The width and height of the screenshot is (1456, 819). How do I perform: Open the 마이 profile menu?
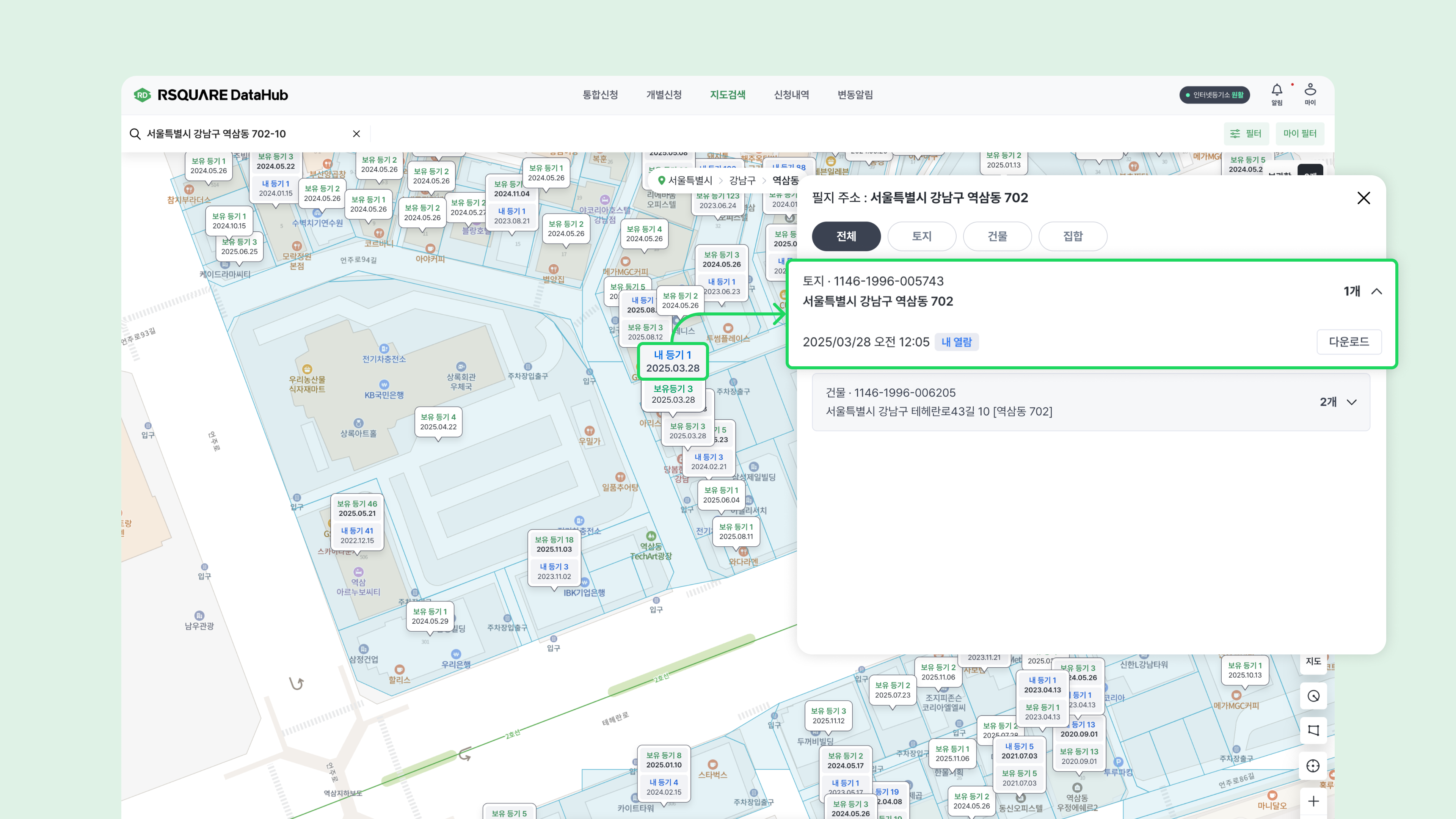click(1310, 94)
